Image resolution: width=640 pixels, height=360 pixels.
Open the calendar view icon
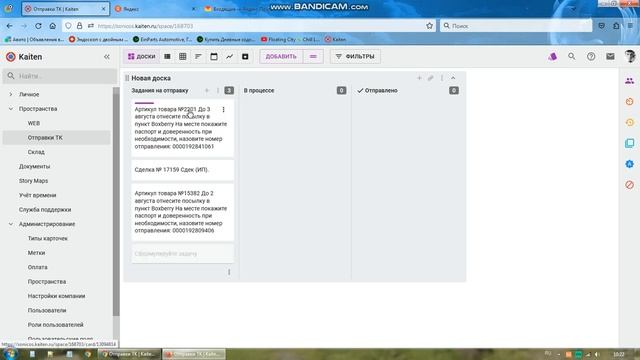[x=214, y=56]
